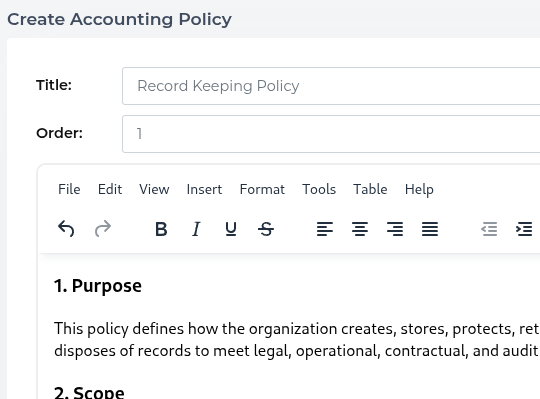Open the Format menu
This screenshot has width=540, height=399.
tap(262, 189)
